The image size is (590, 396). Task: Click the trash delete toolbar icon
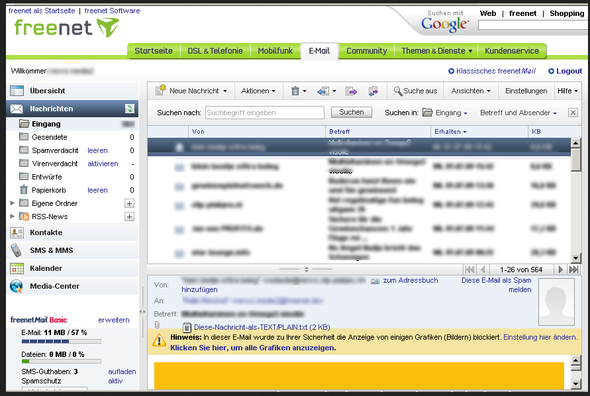(x=295, y=91)
